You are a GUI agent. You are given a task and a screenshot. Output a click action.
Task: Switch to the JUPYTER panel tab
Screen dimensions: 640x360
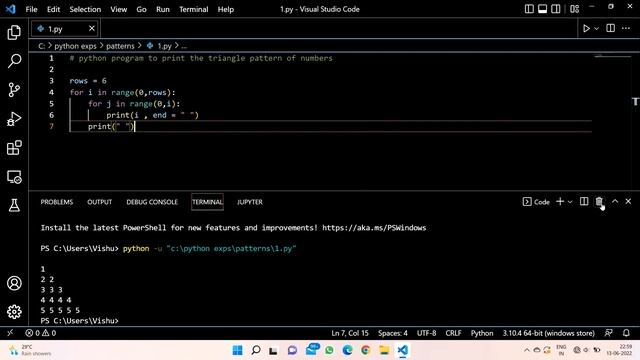[250, 202]
